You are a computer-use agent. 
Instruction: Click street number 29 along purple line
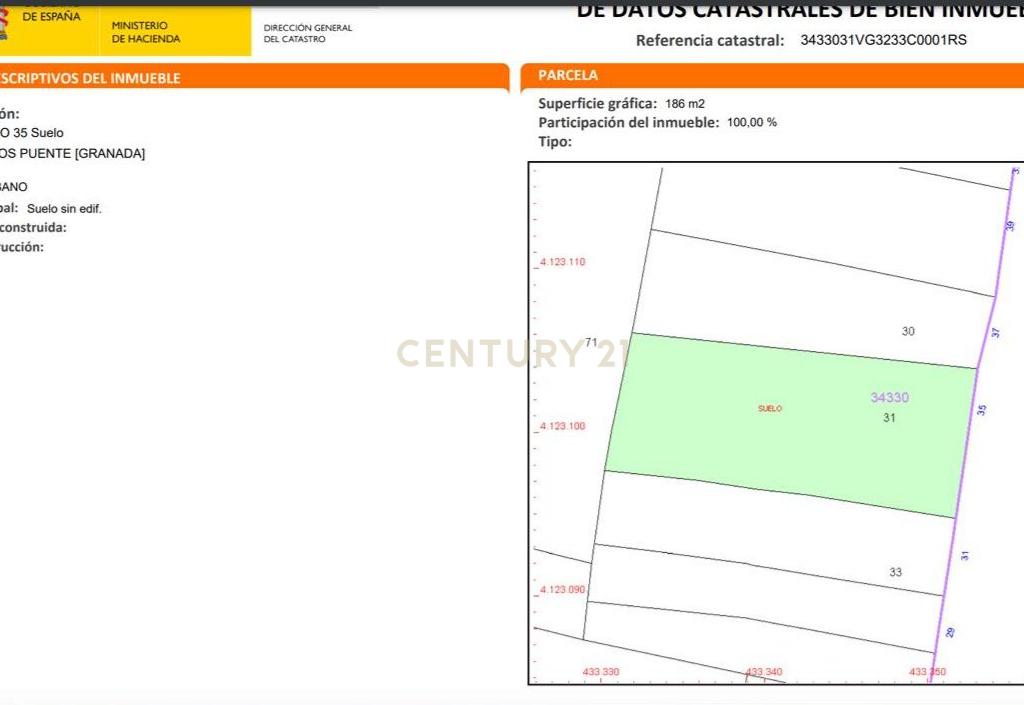pos(950,633)
